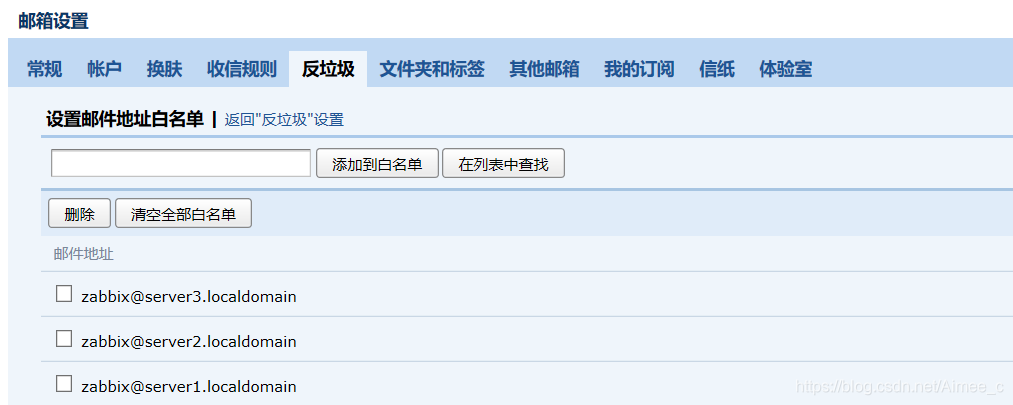Open the 常规 settings tab
The image size is (1013, 405).
click(x=45, y=69)
